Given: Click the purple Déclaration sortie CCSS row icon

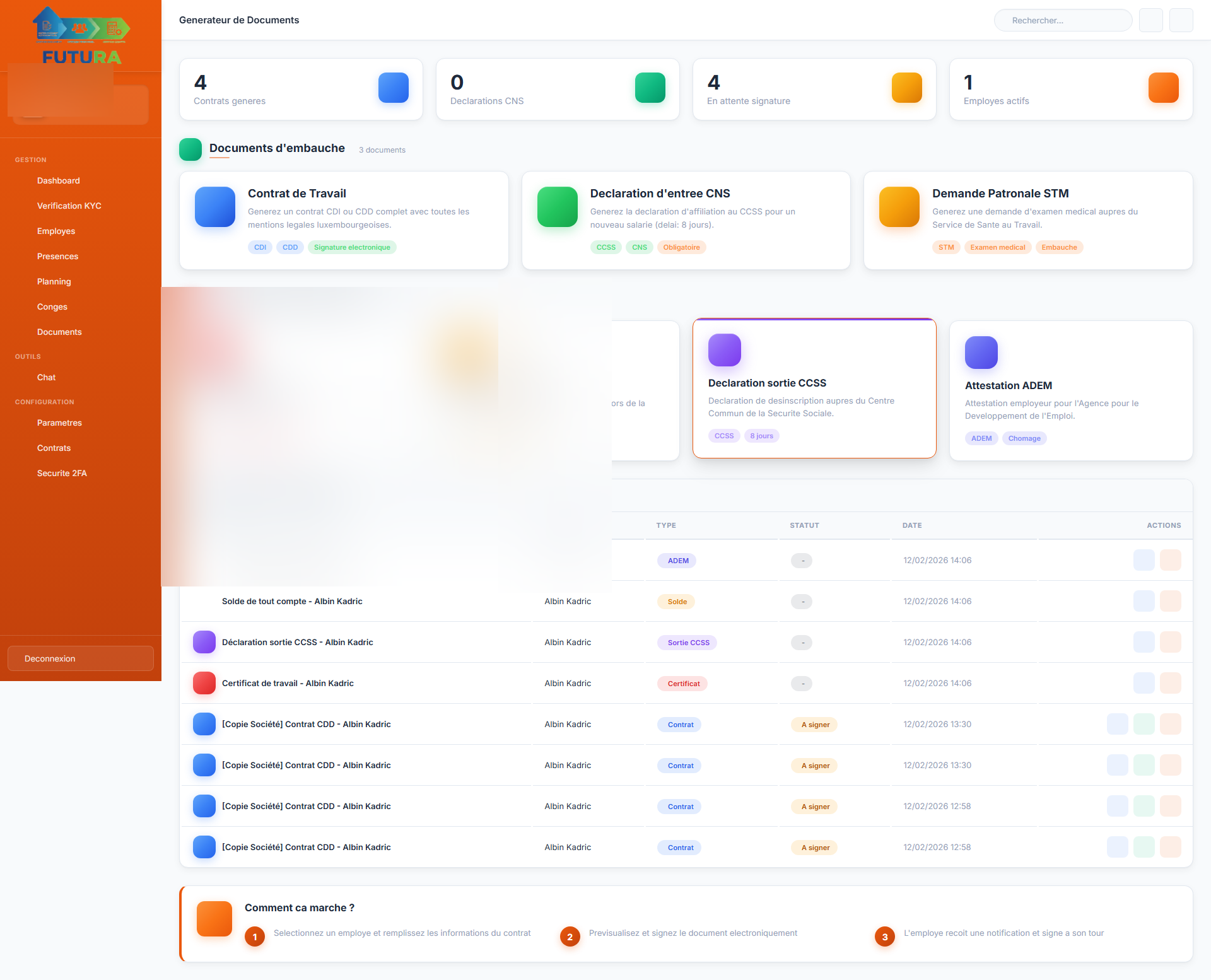Looking at the screenshot, I should point(204,642).
